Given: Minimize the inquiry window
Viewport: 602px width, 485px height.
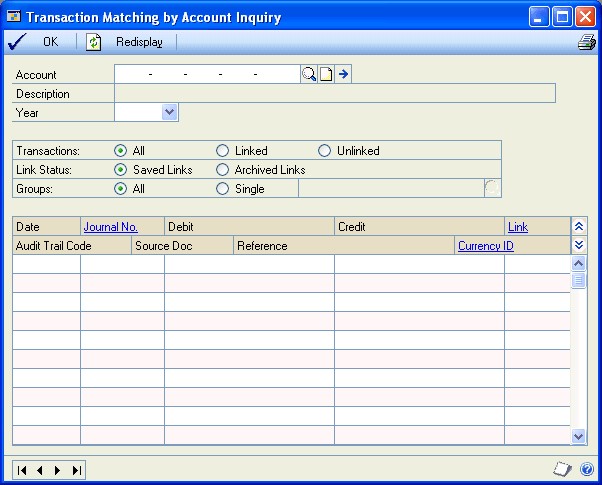Looking at the screenshot, I should [539, 17].
